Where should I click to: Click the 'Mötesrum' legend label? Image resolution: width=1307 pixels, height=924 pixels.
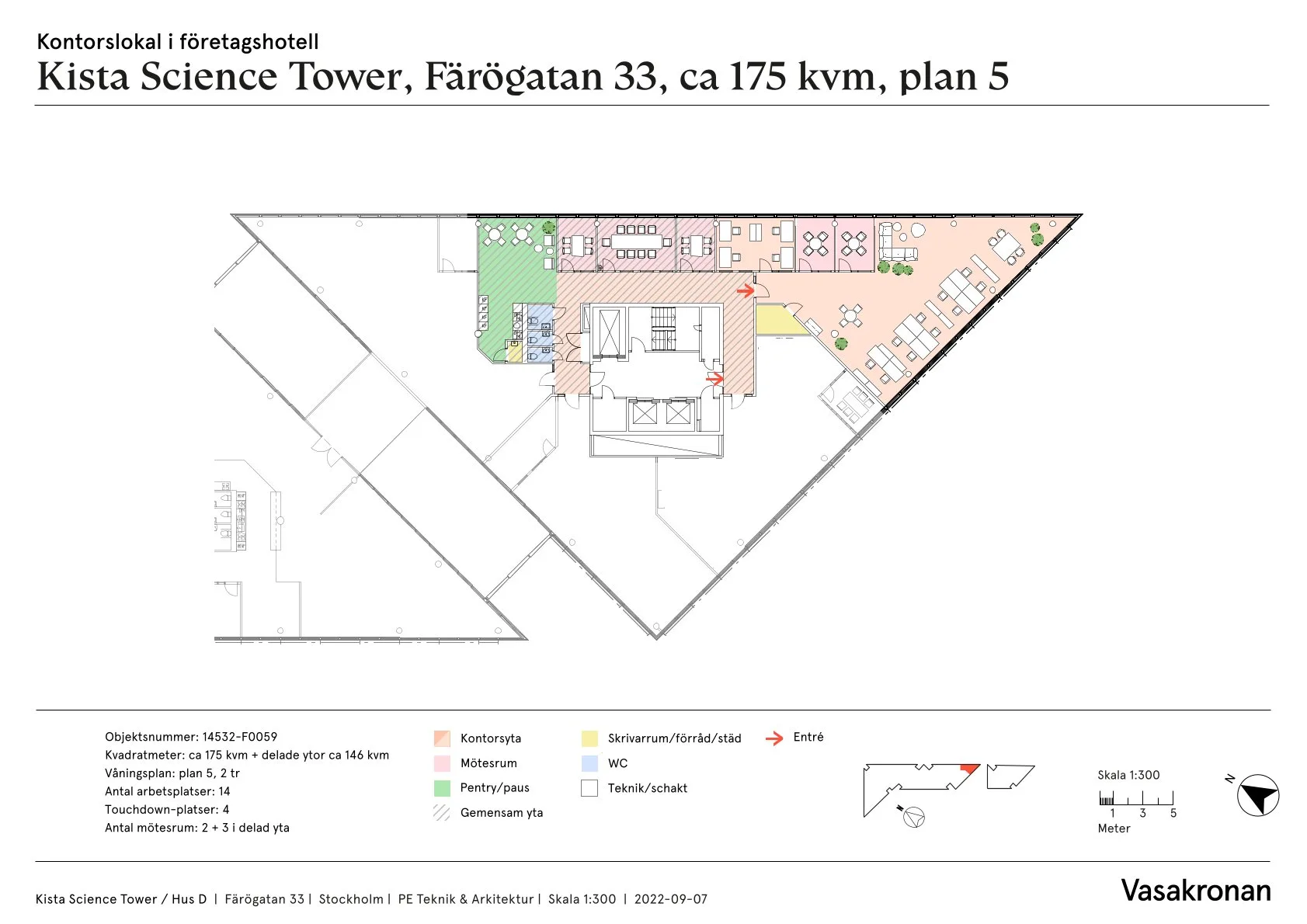(x=488, y=763)
